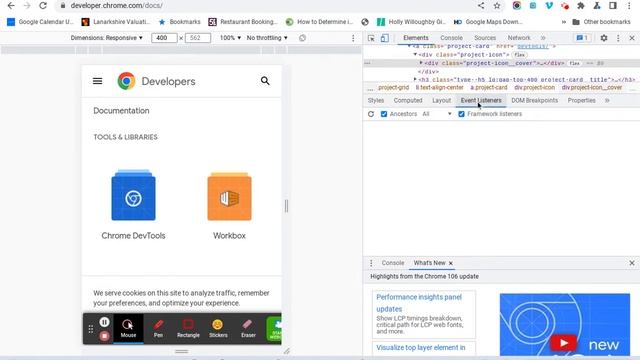Play the What's New YouTube video

click(563, 343)
